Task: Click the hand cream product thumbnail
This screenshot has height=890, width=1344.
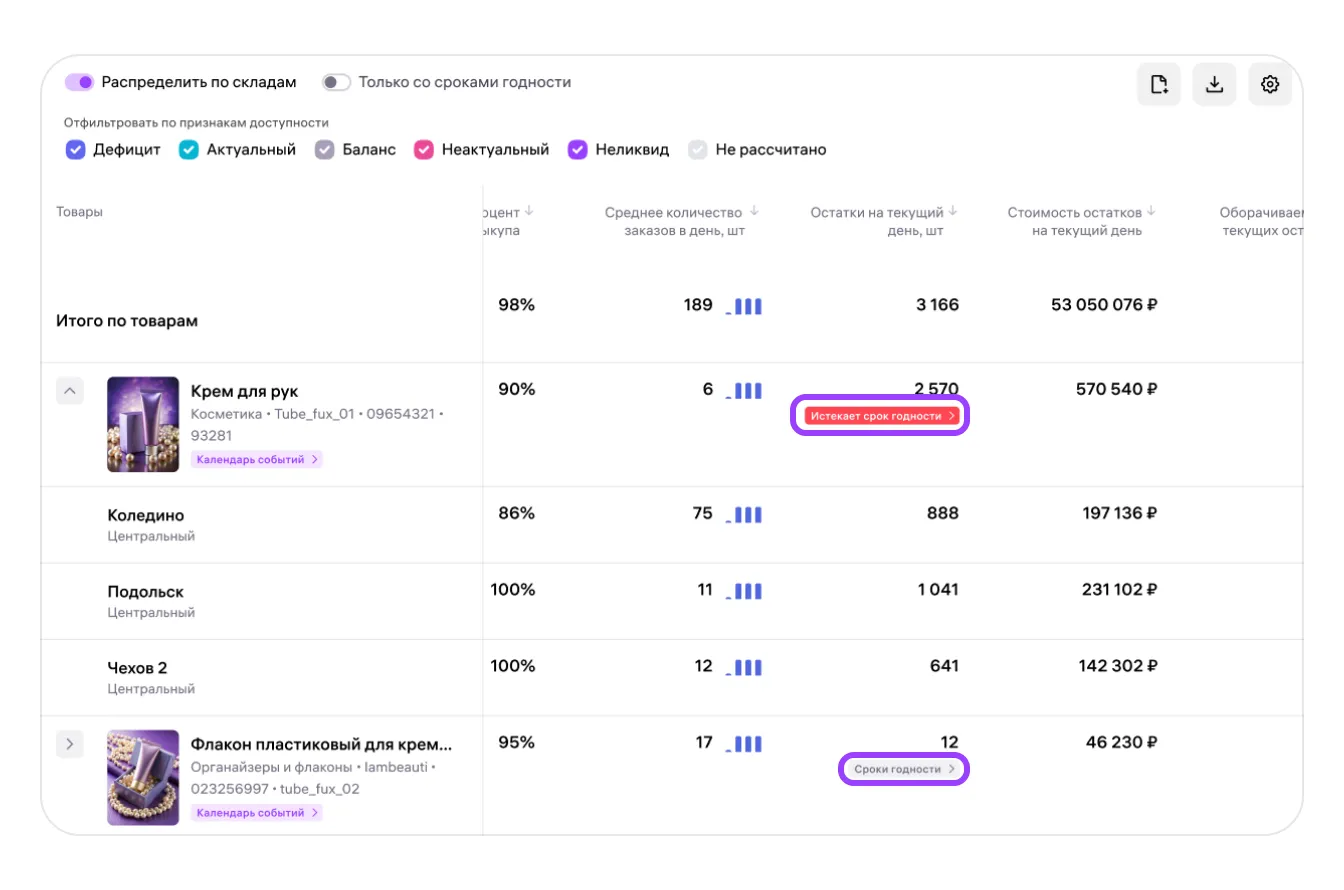Action: tap(143, 424)
